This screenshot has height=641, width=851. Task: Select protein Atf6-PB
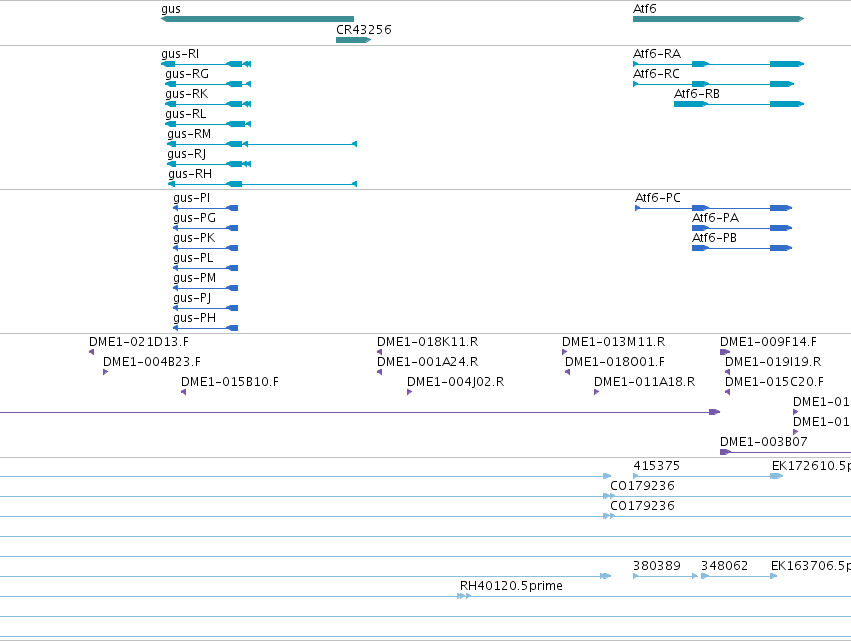[x=742, y=248]
